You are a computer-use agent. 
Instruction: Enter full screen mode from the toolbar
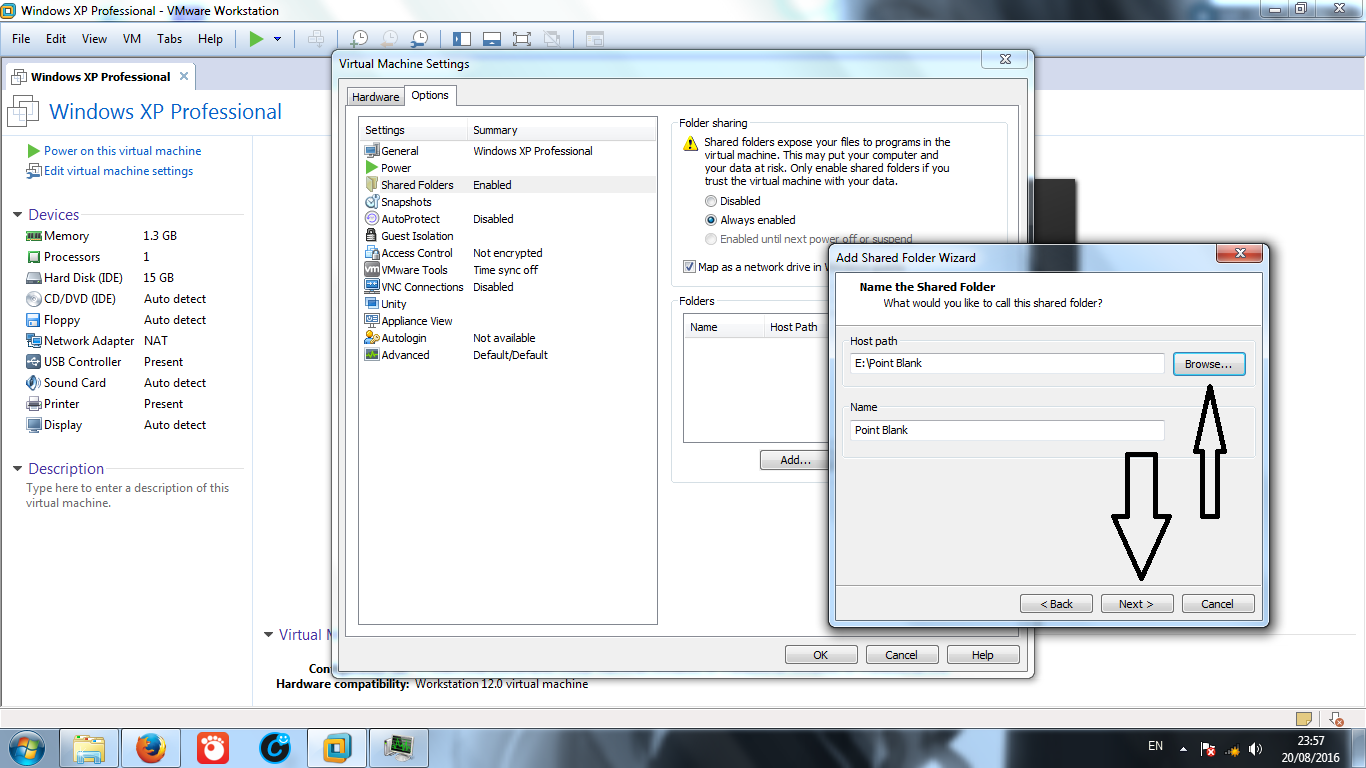point(521,38)
